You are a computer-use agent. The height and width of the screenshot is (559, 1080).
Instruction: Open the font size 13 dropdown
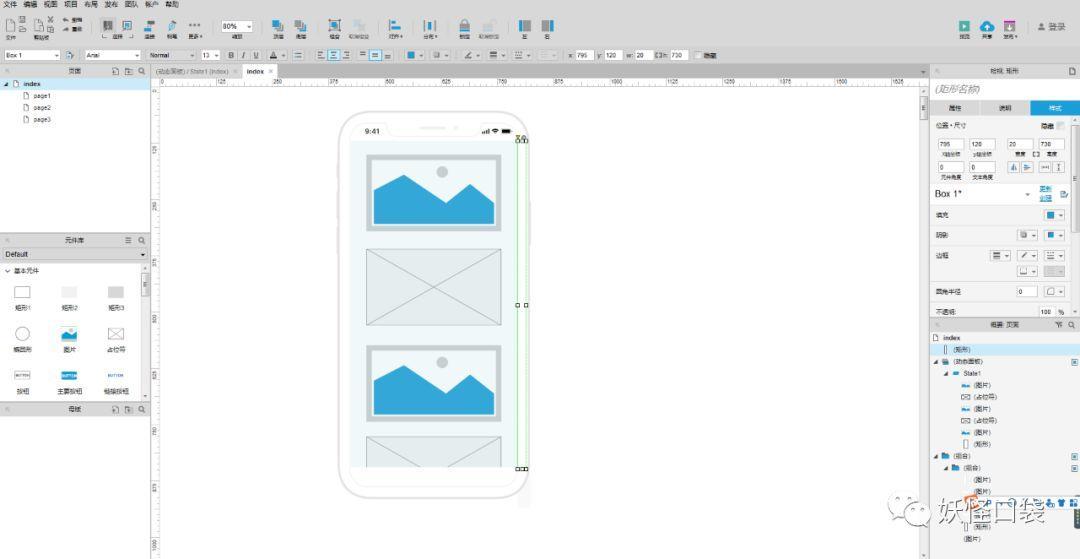pos(211,55)
